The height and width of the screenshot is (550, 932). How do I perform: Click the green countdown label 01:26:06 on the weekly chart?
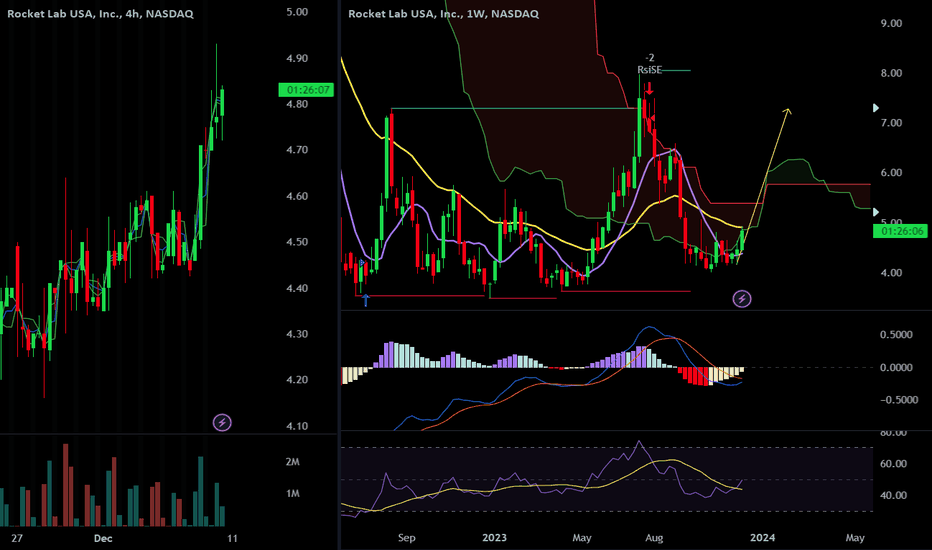(900, 231)
